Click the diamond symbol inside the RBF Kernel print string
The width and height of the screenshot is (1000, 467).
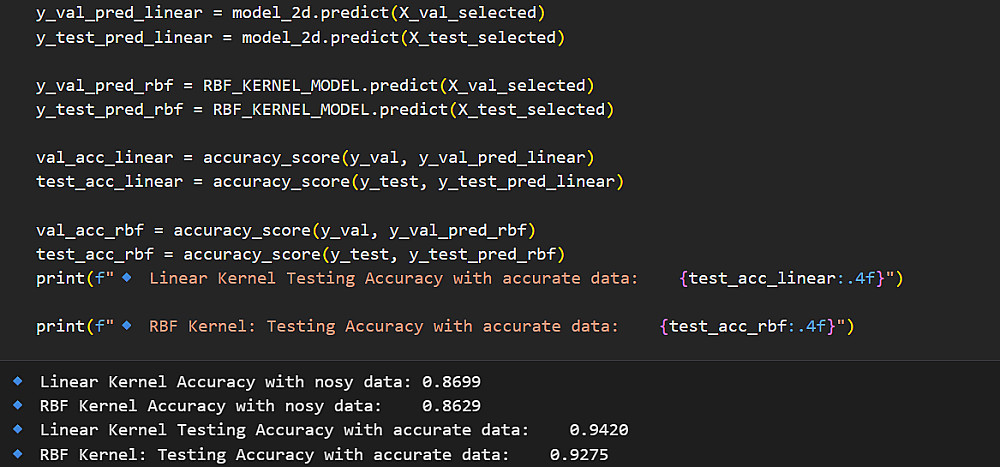click(127, 326)
